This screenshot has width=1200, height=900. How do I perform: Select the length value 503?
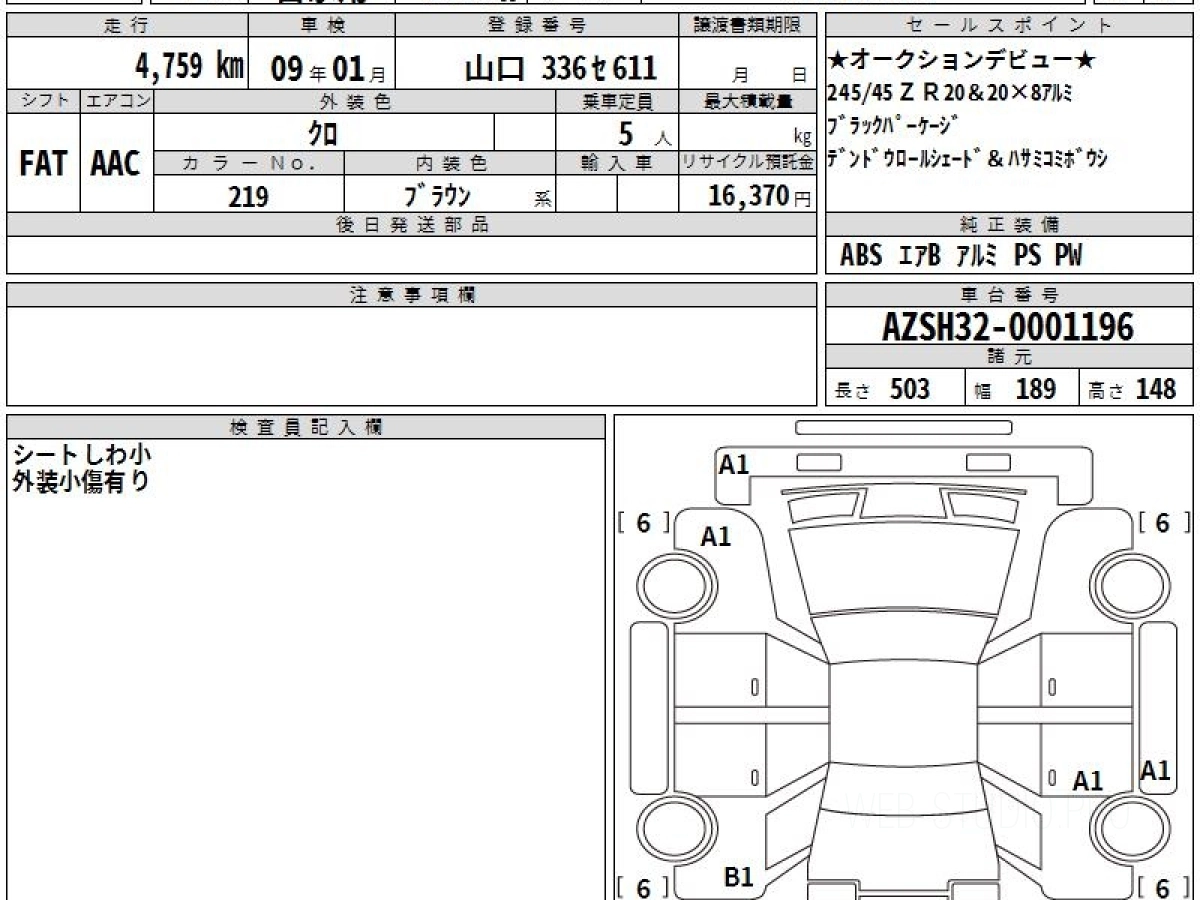(x=909, y=389)
